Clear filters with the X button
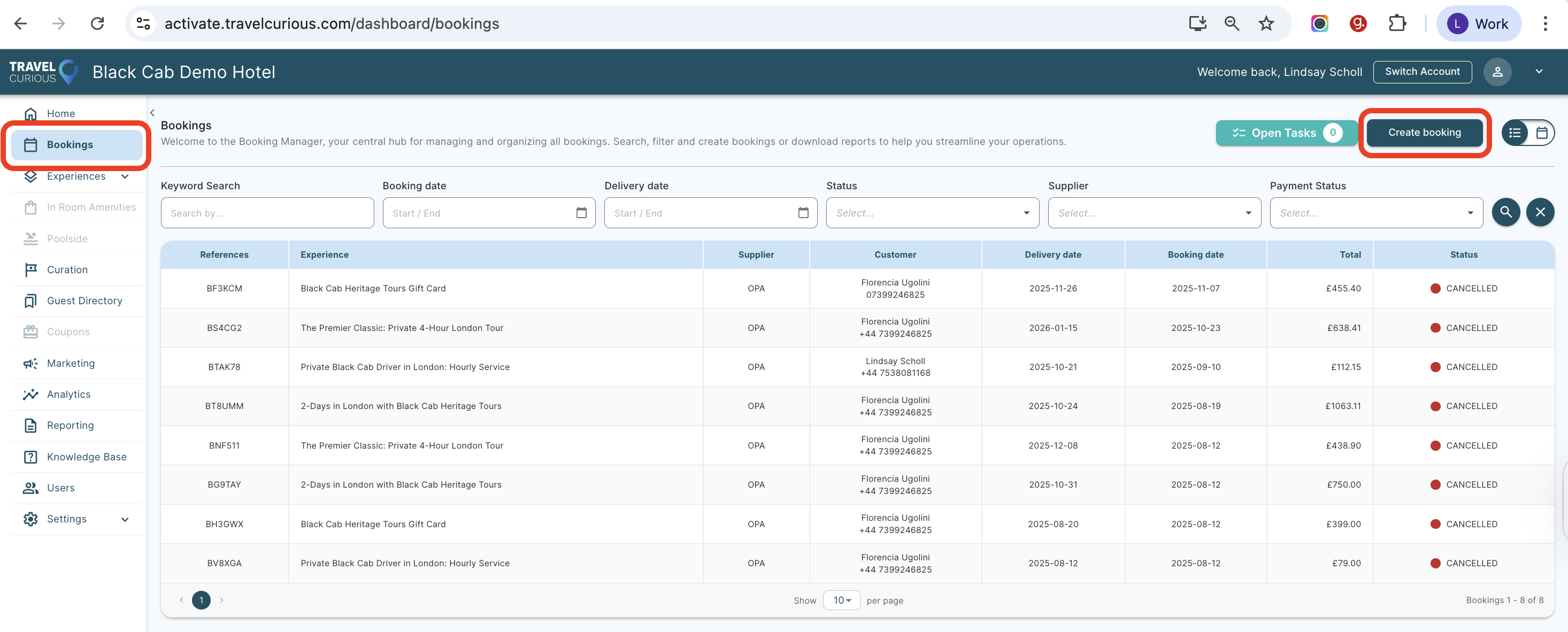Viewport: 1568px width, 632px height. point(1540,212)
